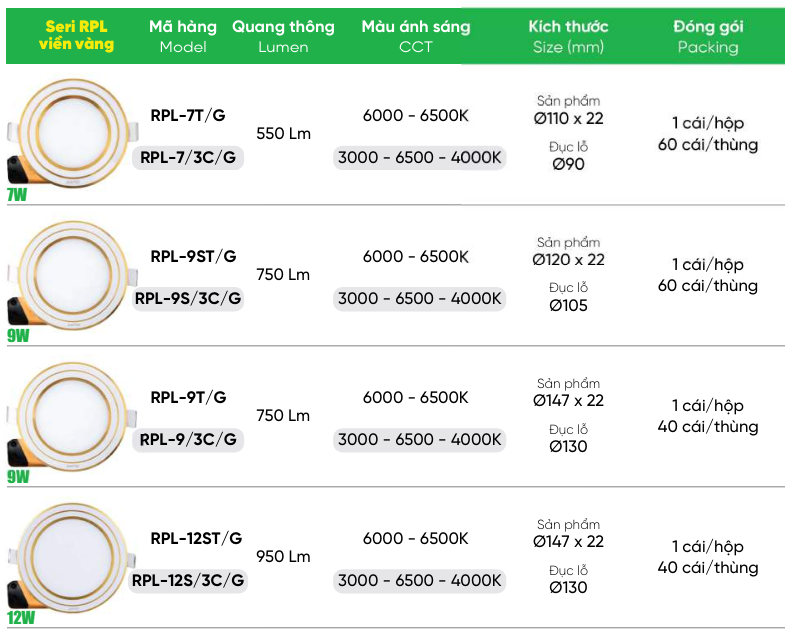The width and height of the screenshot is (785, 635).
Task: Click the green 7W wattage label
Action: click(17, 194)
